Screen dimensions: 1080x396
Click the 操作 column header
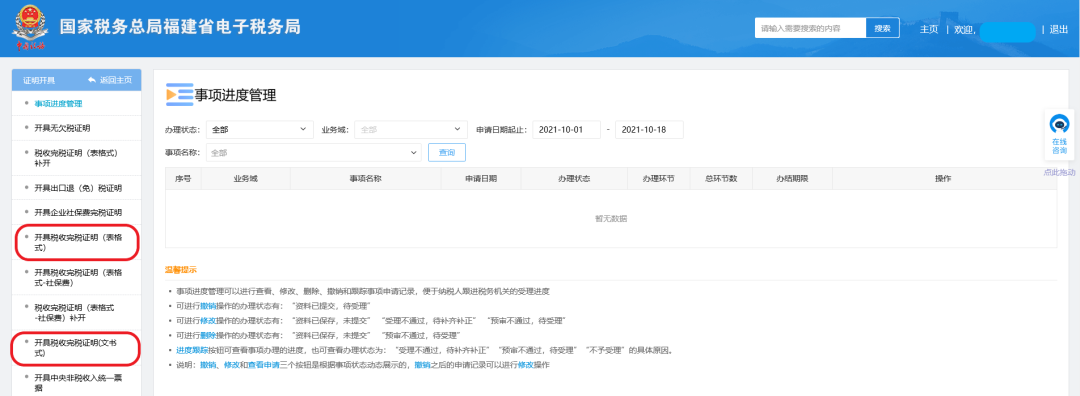(944, 178)
